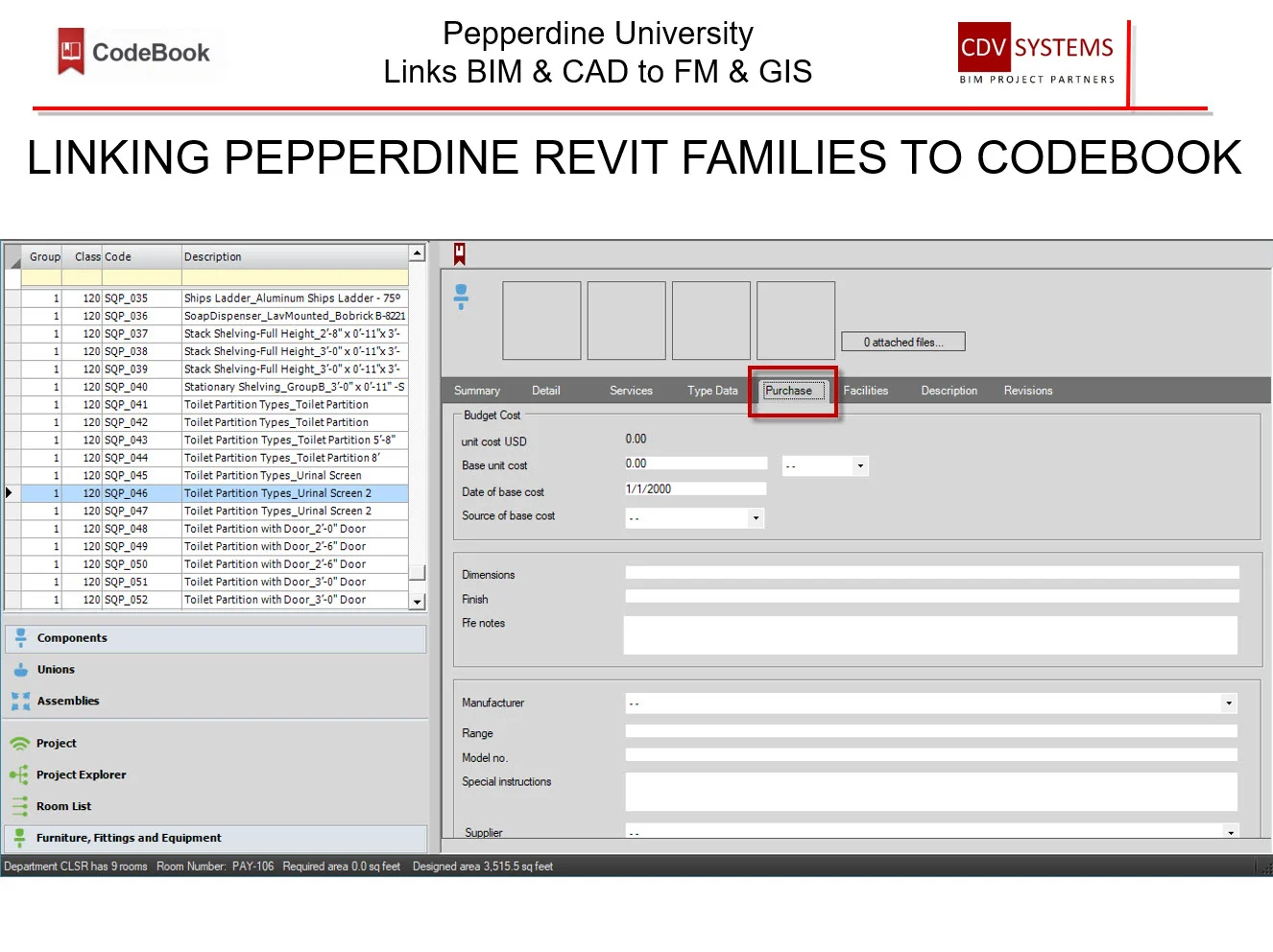Image resolution: width=1273 pixels, height=952 pixels.
Task: Click the second empty image thumbnail
Action: pos(626,321)
